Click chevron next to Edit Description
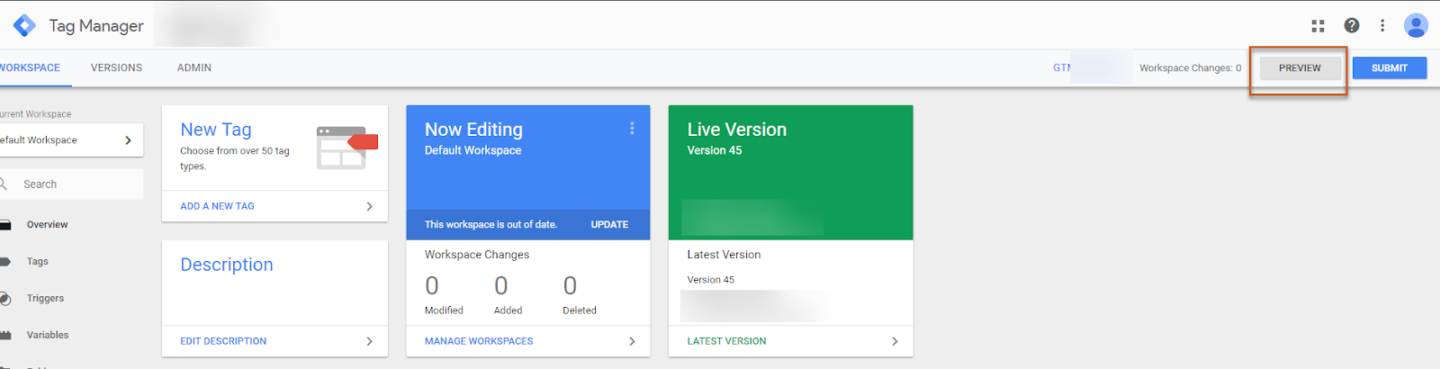 pyautogui.click(x=369, y=341)
